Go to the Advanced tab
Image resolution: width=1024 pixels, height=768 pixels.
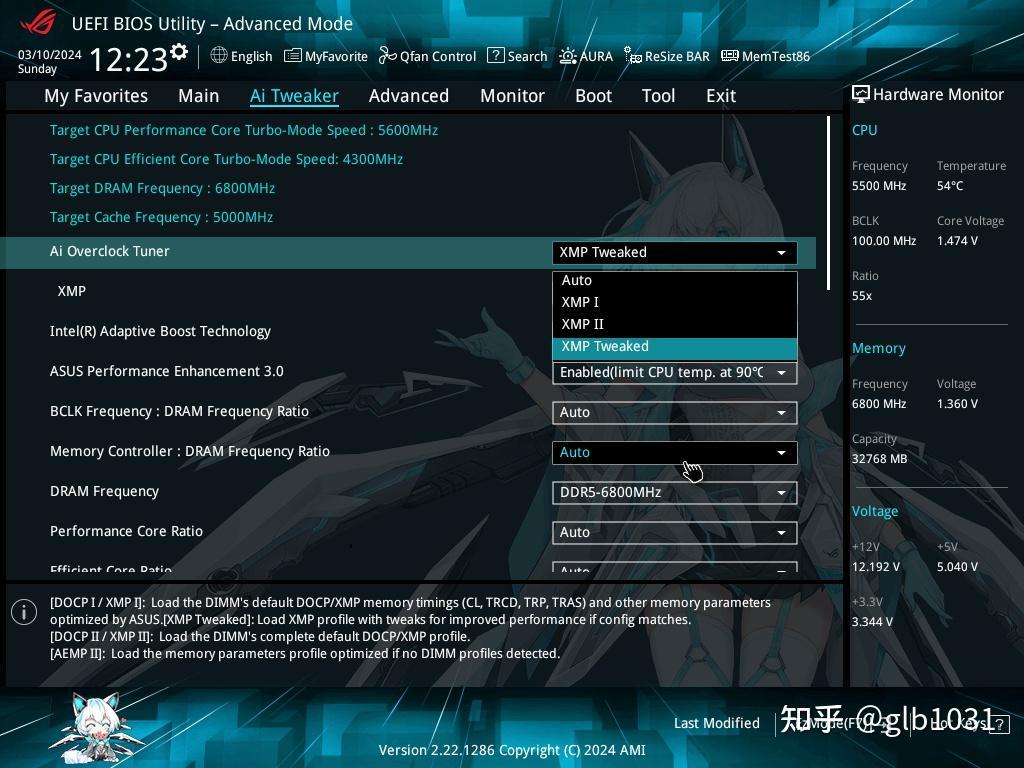[x=409, y=96]
